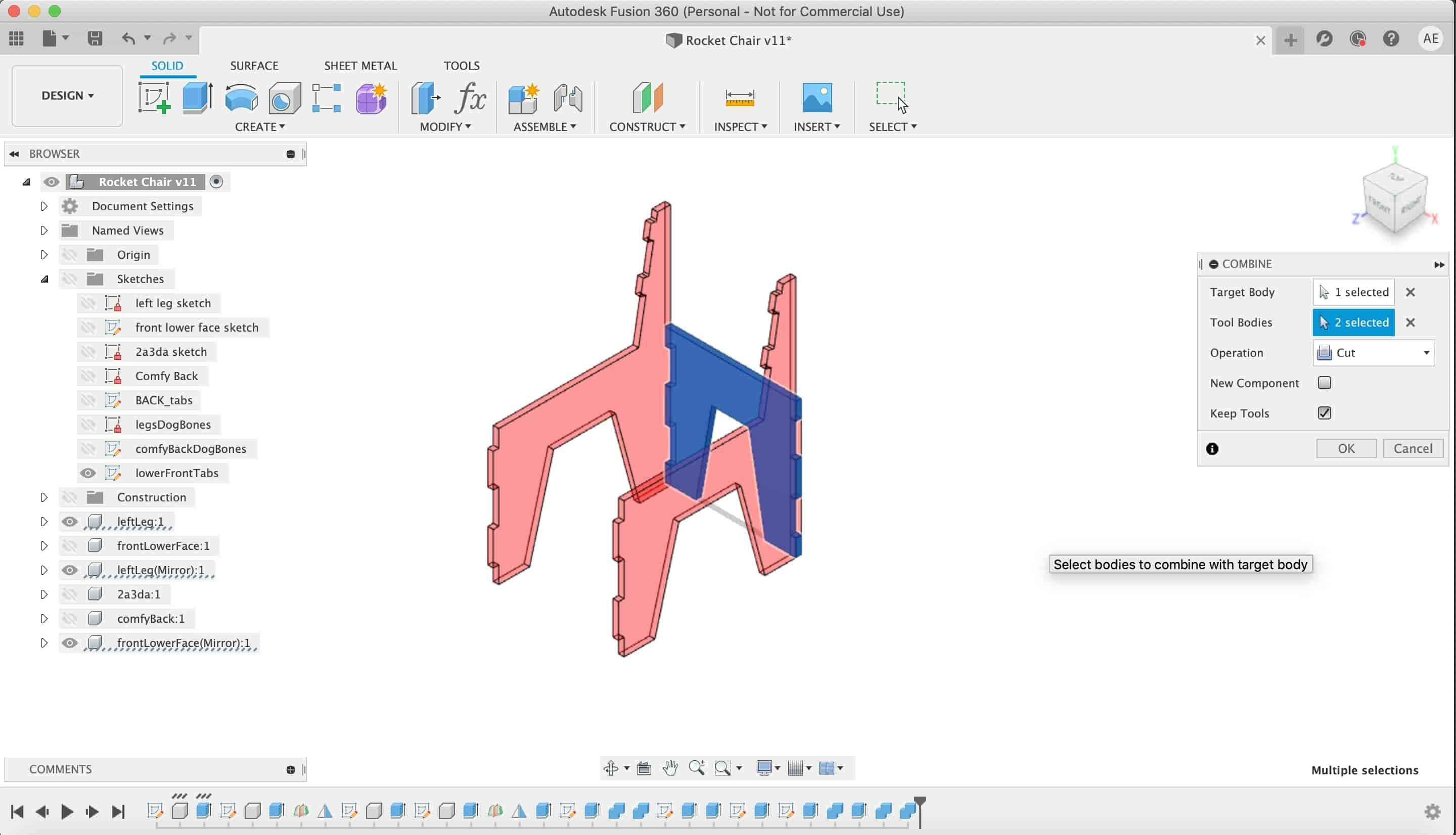Expand the 2a3da:1 component
Viewport: 1456px width, 835px height.
click(x=44, y=594)
